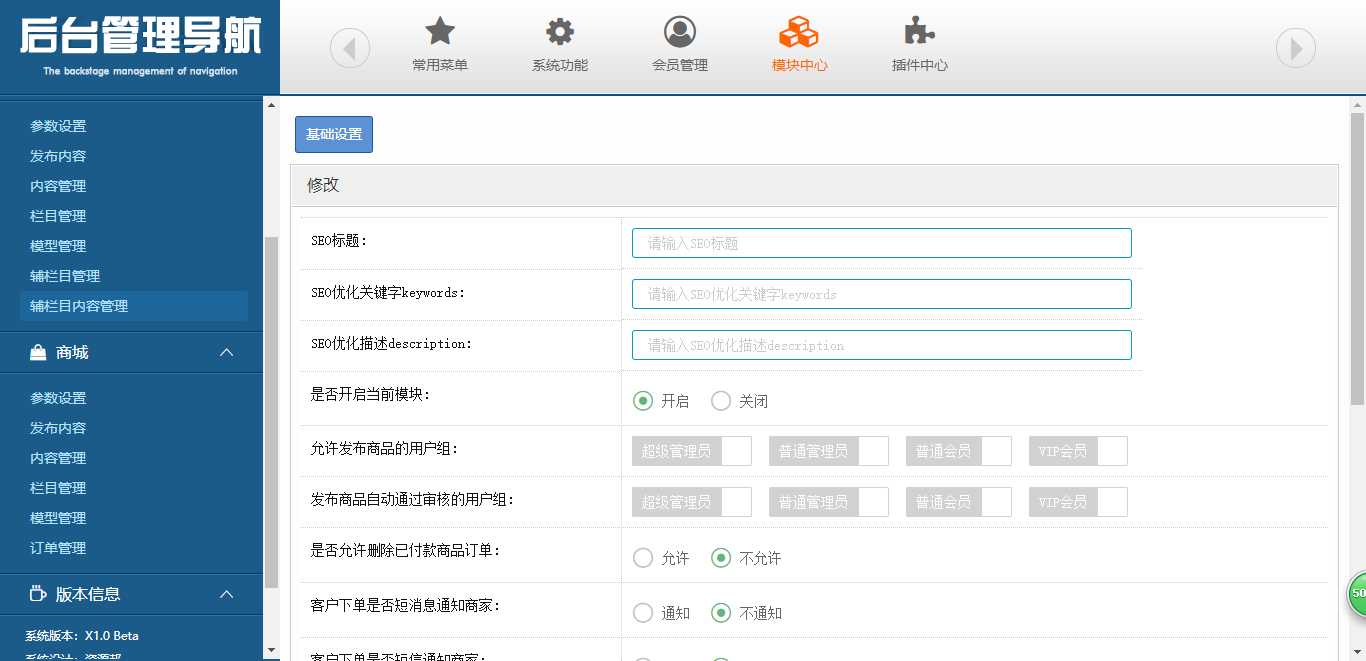Click the 修改 panel header
The image size is (1366, 661).
click(814, 185)
